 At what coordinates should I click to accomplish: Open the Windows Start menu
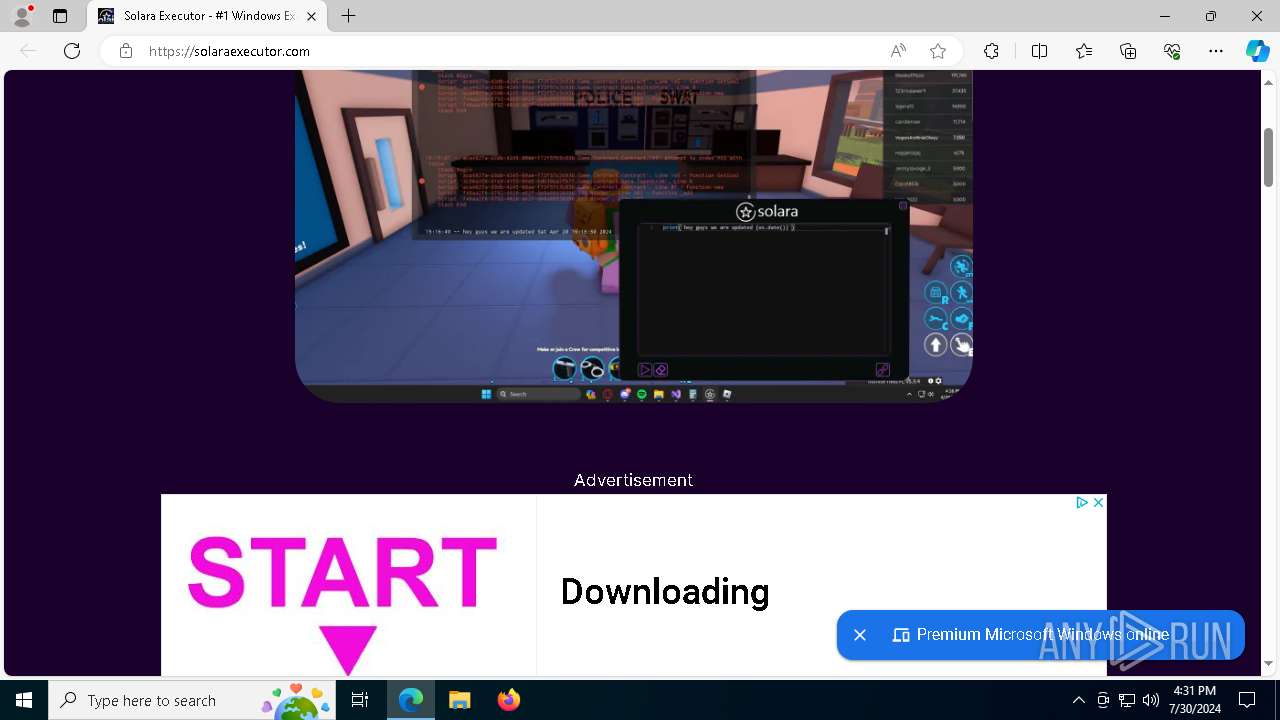tap(24, 700)
